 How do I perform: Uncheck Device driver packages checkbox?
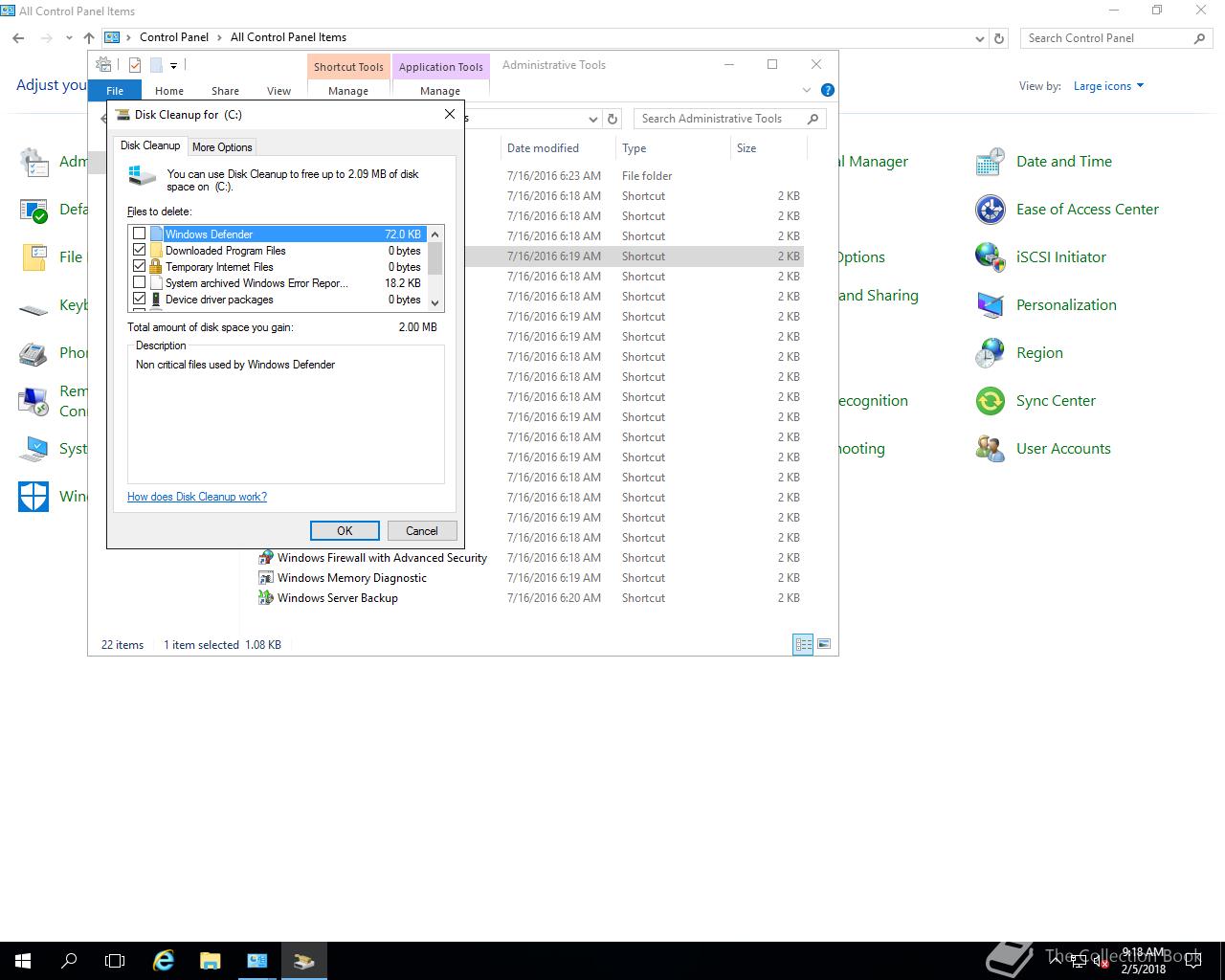(140, 299)
